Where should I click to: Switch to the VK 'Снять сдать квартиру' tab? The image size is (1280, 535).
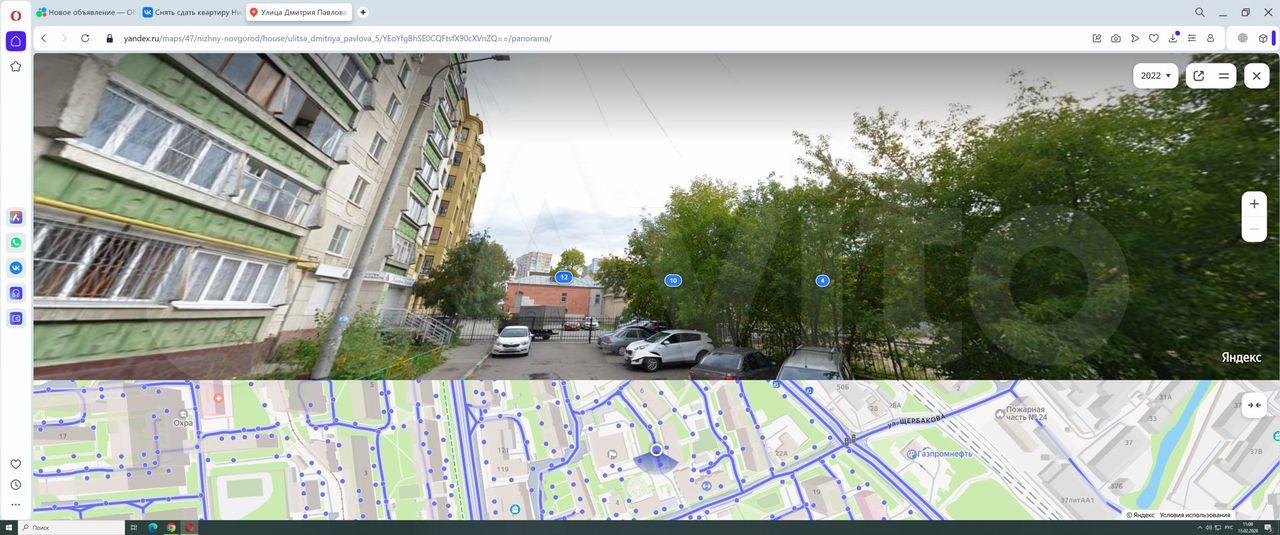[191, 12]
